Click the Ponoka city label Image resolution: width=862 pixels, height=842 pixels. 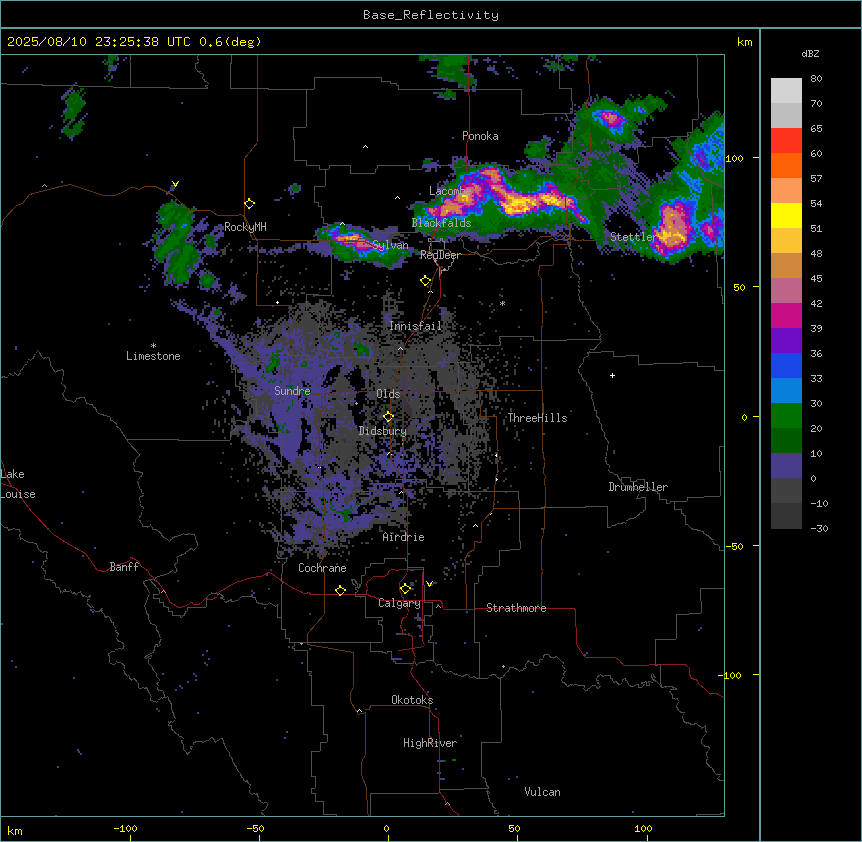tap(480, 136)
